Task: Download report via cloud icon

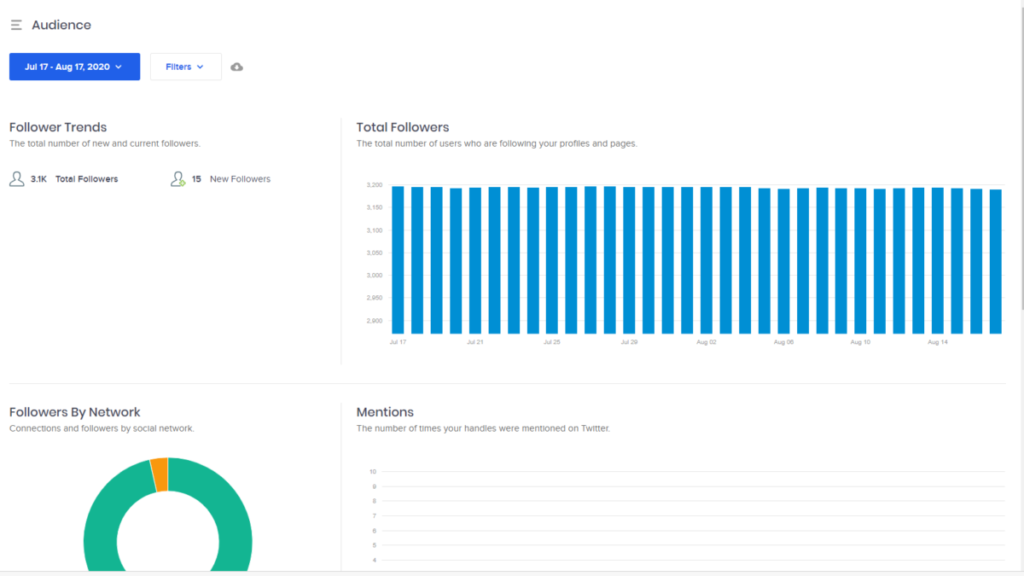Action: point(237,67)
